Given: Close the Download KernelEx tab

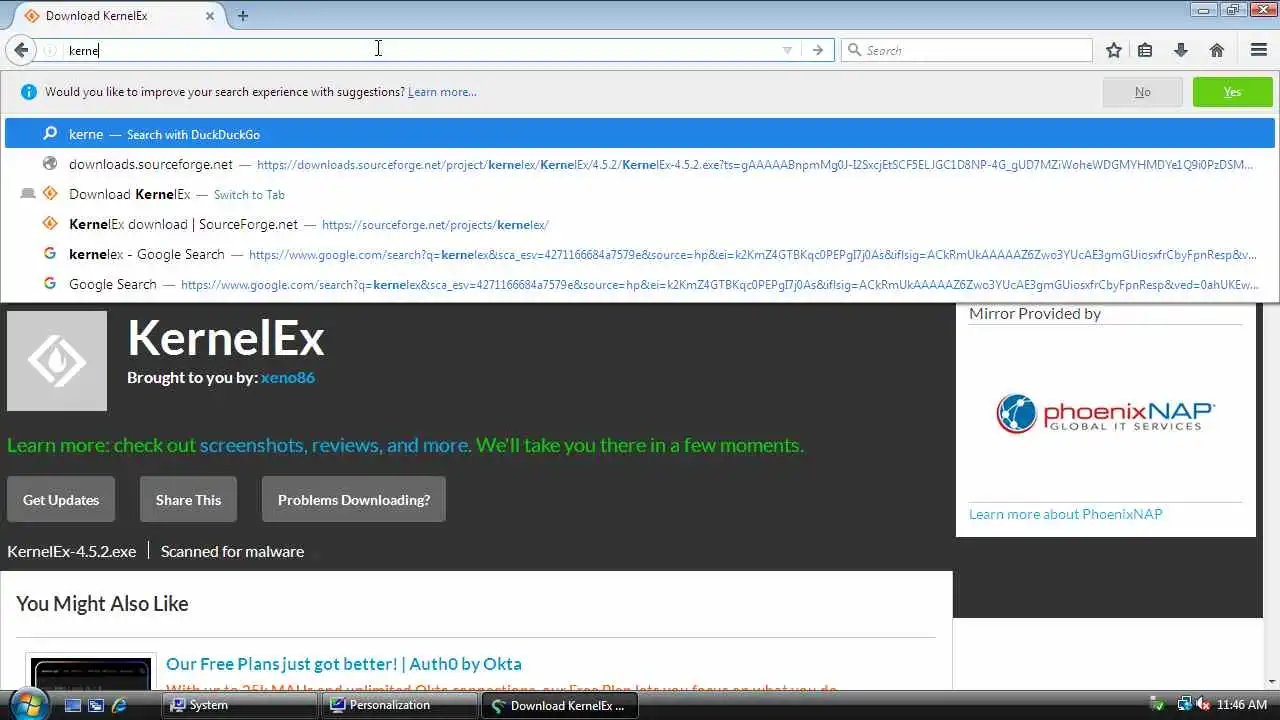Looking at the screenshot, I should [x=210, y=16].
